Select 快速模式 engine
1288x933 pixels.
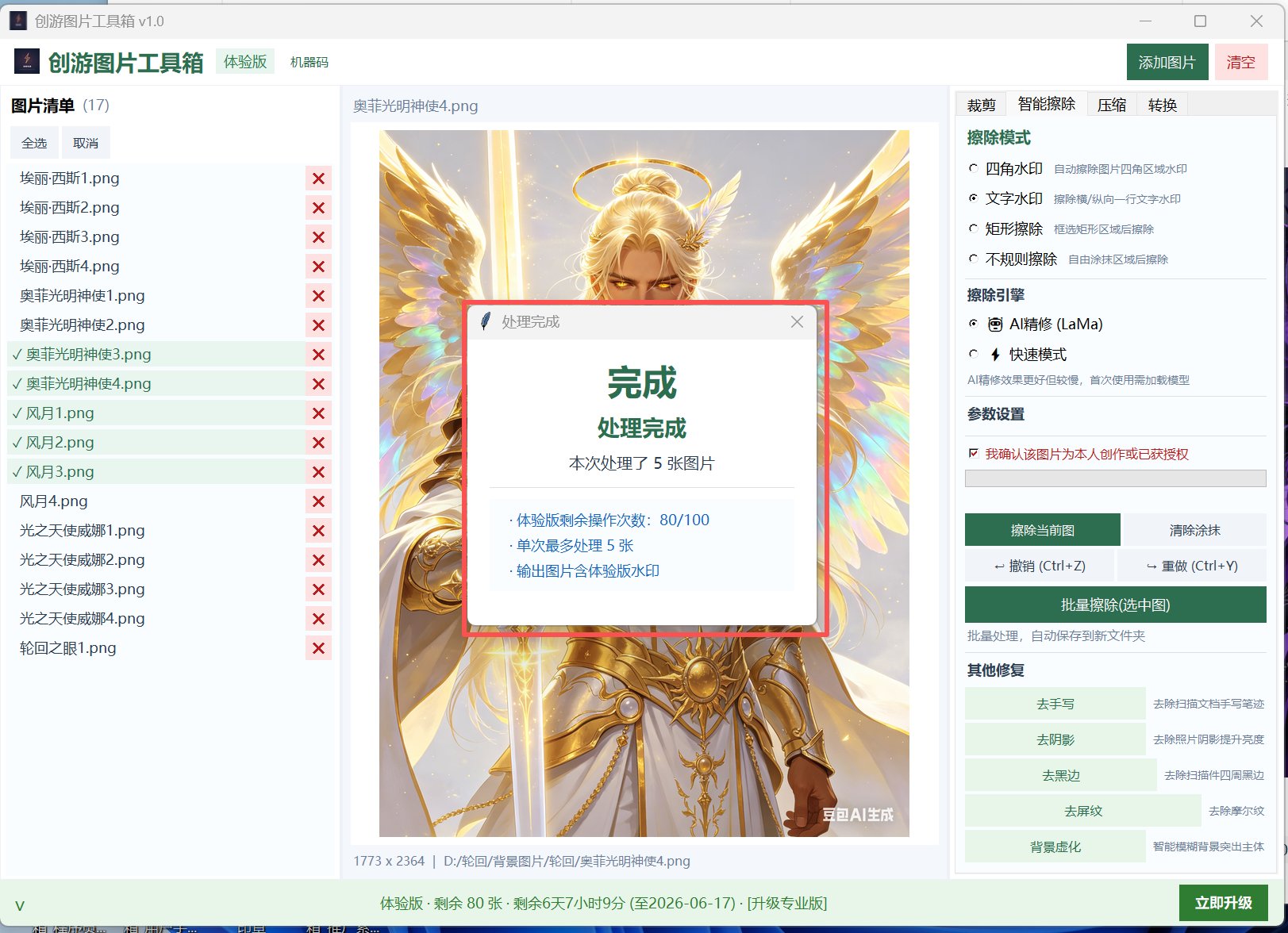point(973,354)
